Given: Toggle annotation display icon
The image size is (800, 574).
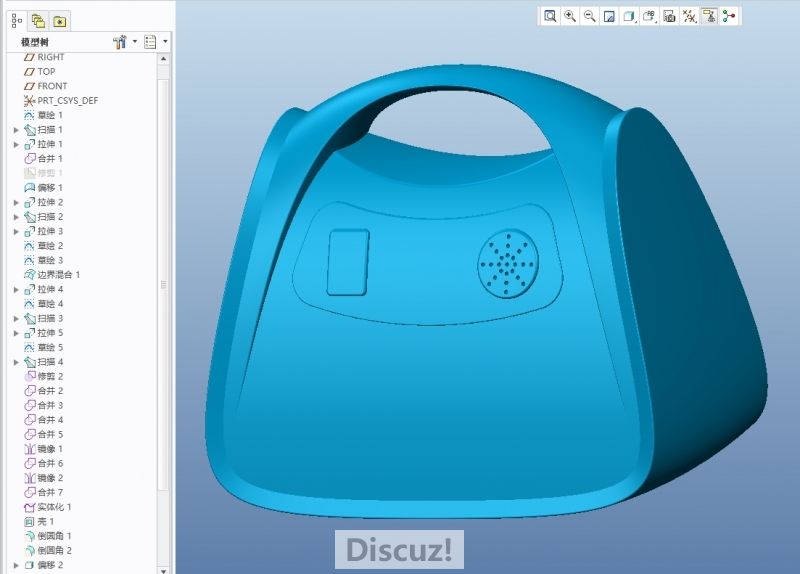Looking at the screenshot, I should point(709,16).
